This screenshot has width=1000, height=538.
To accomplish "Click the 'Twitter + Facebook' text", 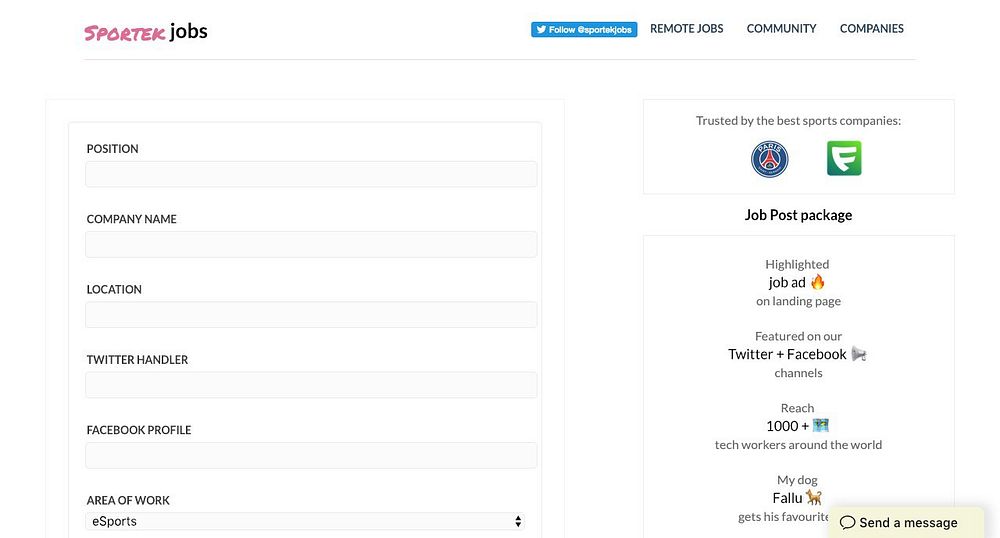I will (x=787, y=354).
